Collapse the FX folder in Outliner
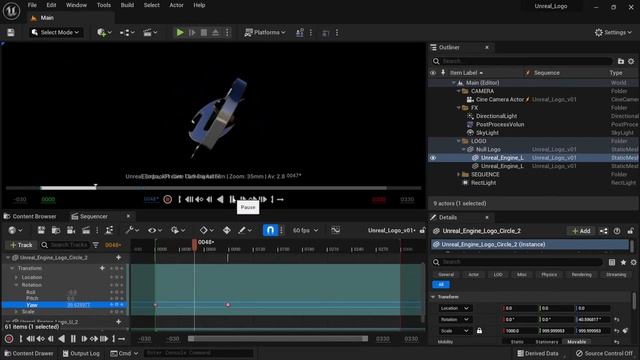The image size is (640, 360). [x=458, y=108]
